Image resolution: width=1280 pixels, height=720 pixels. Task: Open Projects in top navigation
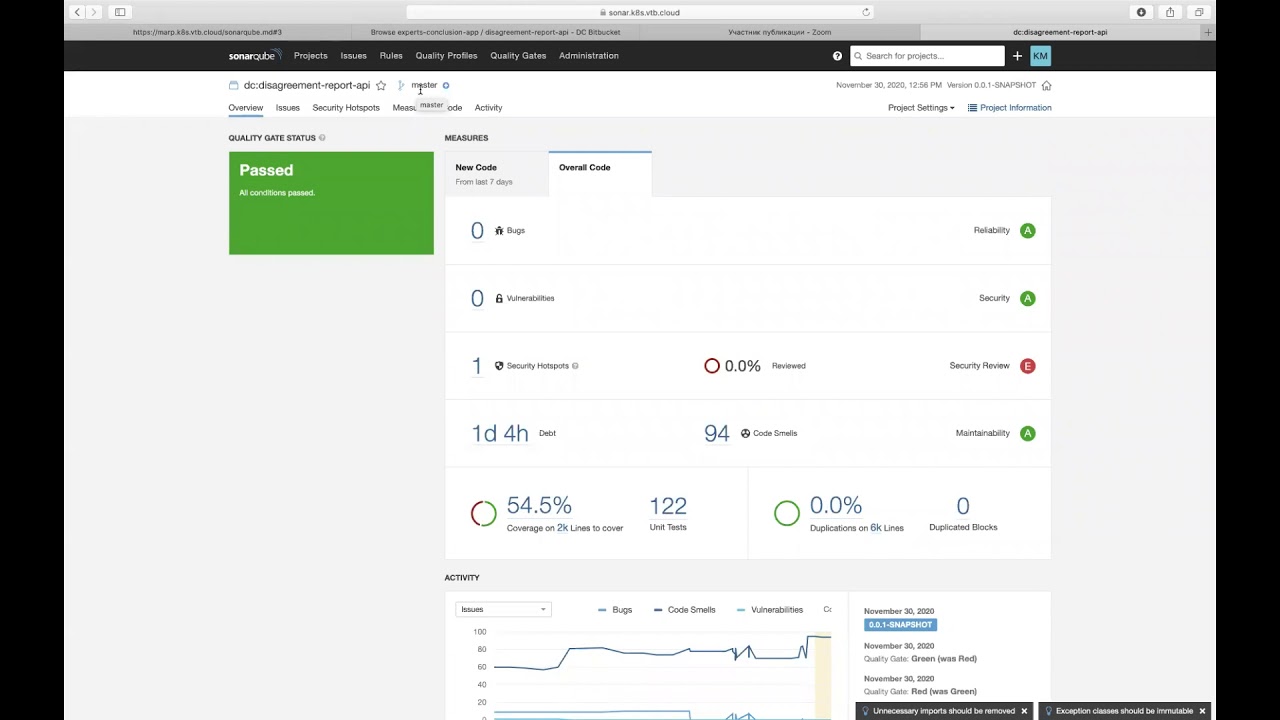click(310, 56)
